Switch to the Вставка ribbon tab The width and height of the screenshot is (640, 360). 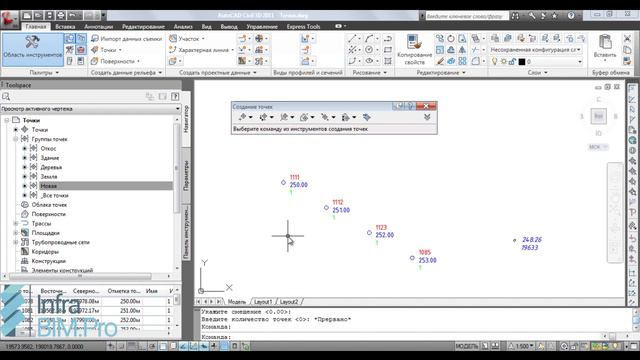[x=65, y=27]
